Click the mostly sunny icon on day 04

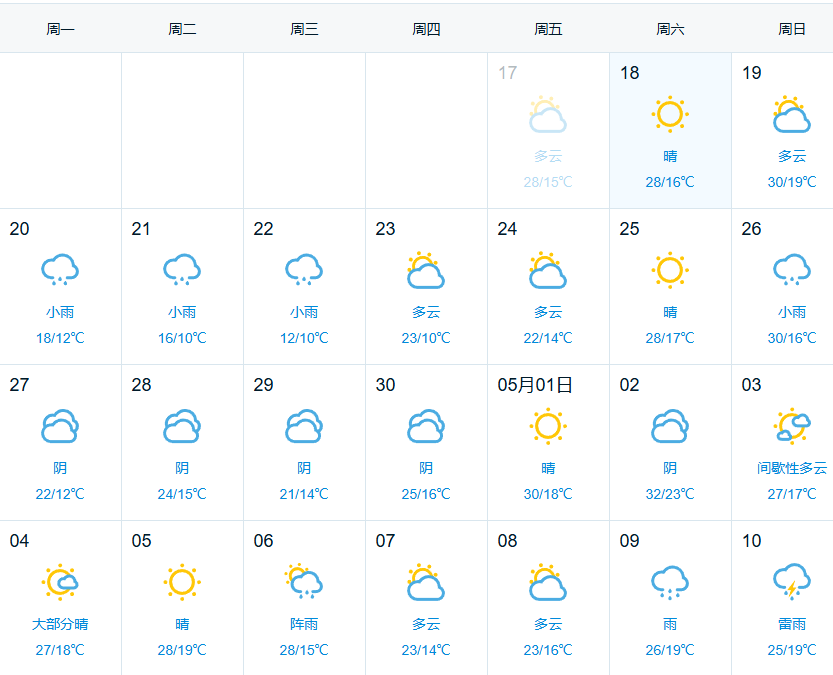pyautogui.click(x=60, y=582)
